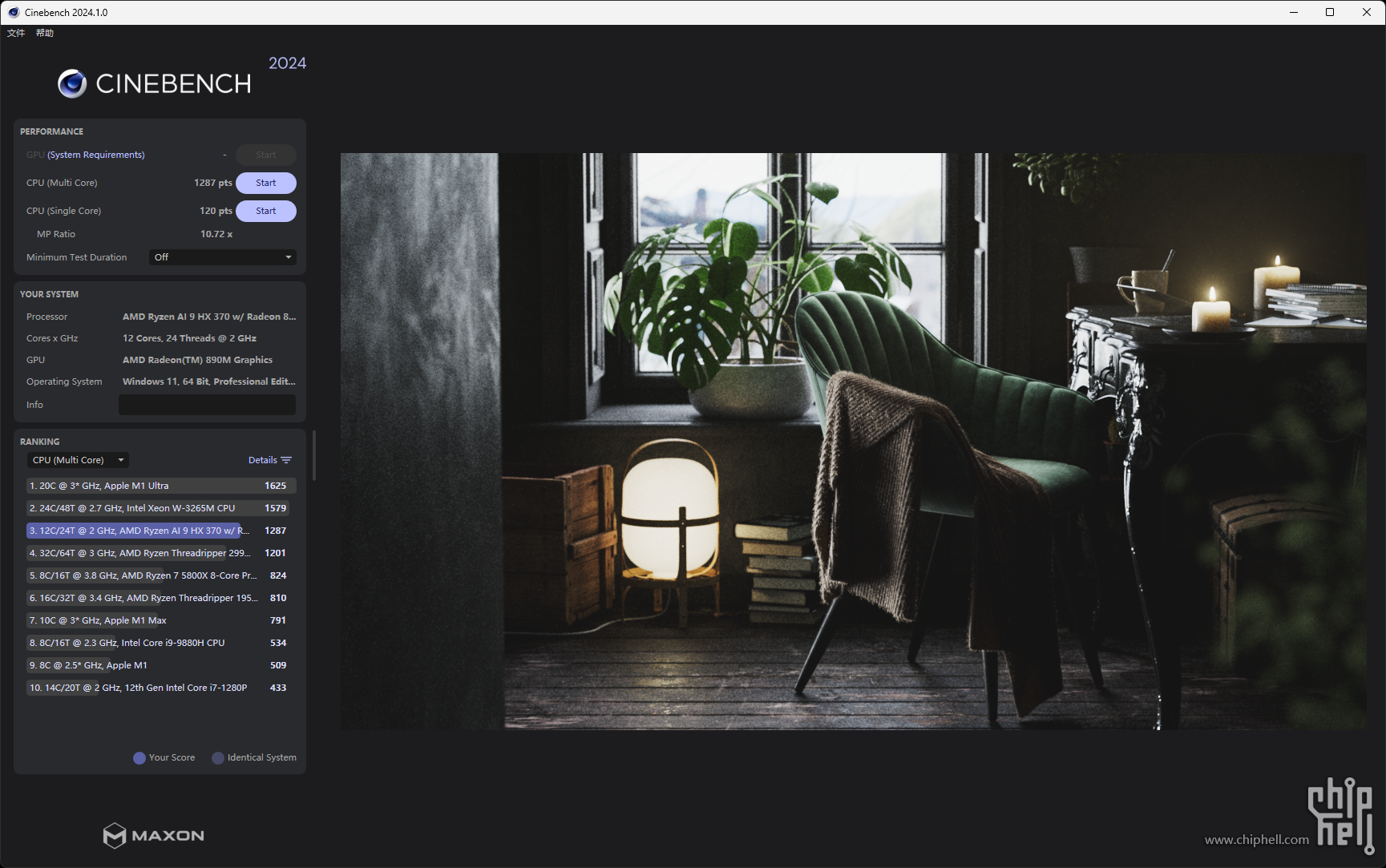Click the Details filter icon
This screenshot has height=868, width=1386.
(286, 460)
